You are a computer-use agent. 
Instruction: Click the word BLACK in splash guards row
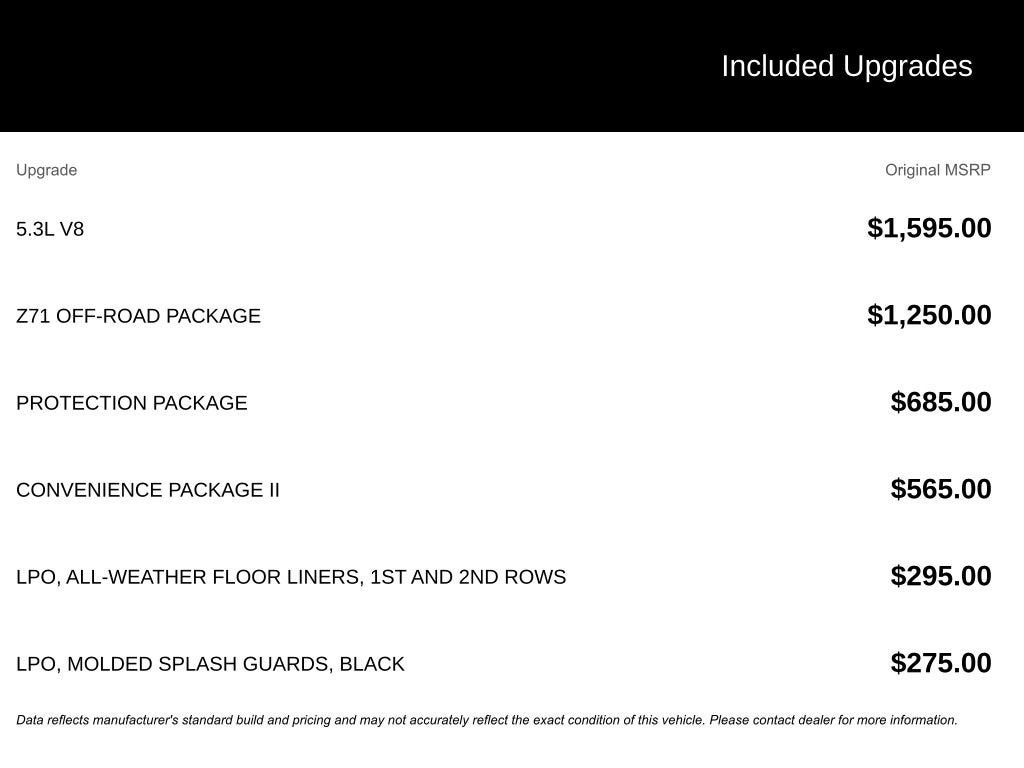372,664
